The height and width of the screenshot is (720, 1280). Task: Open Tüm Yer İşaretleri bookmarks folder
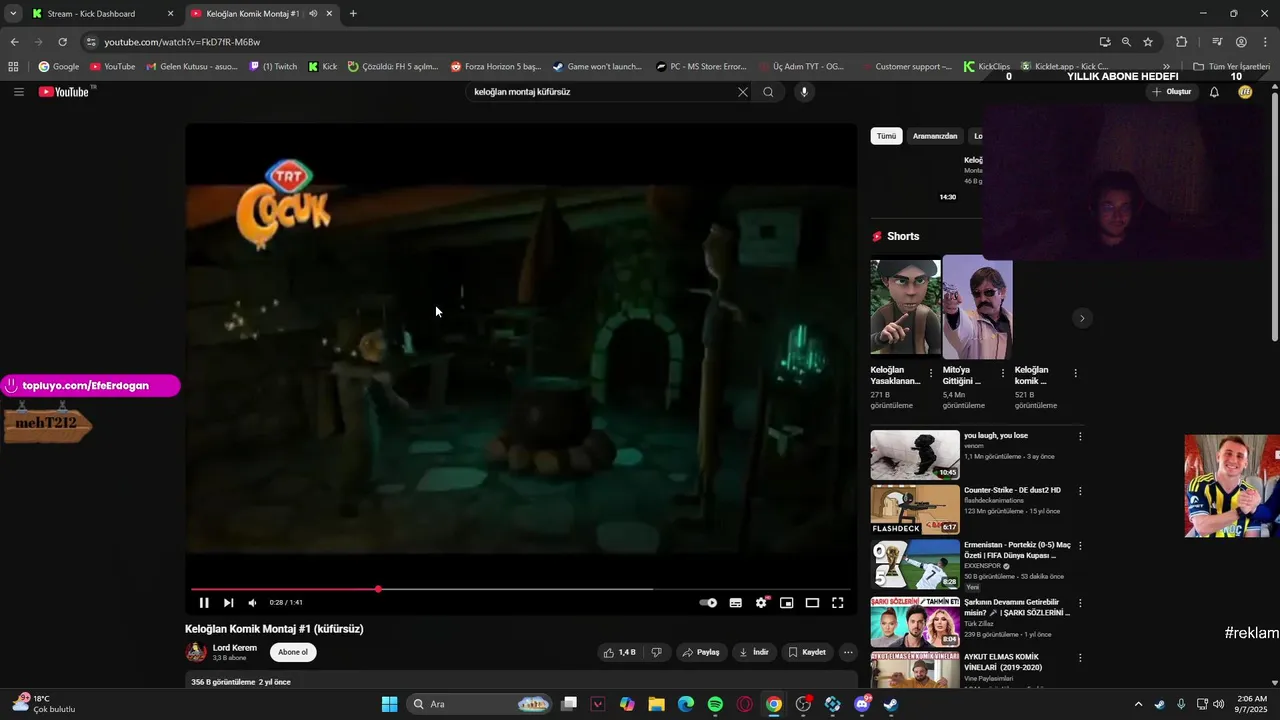click(x=1232, y=67)
